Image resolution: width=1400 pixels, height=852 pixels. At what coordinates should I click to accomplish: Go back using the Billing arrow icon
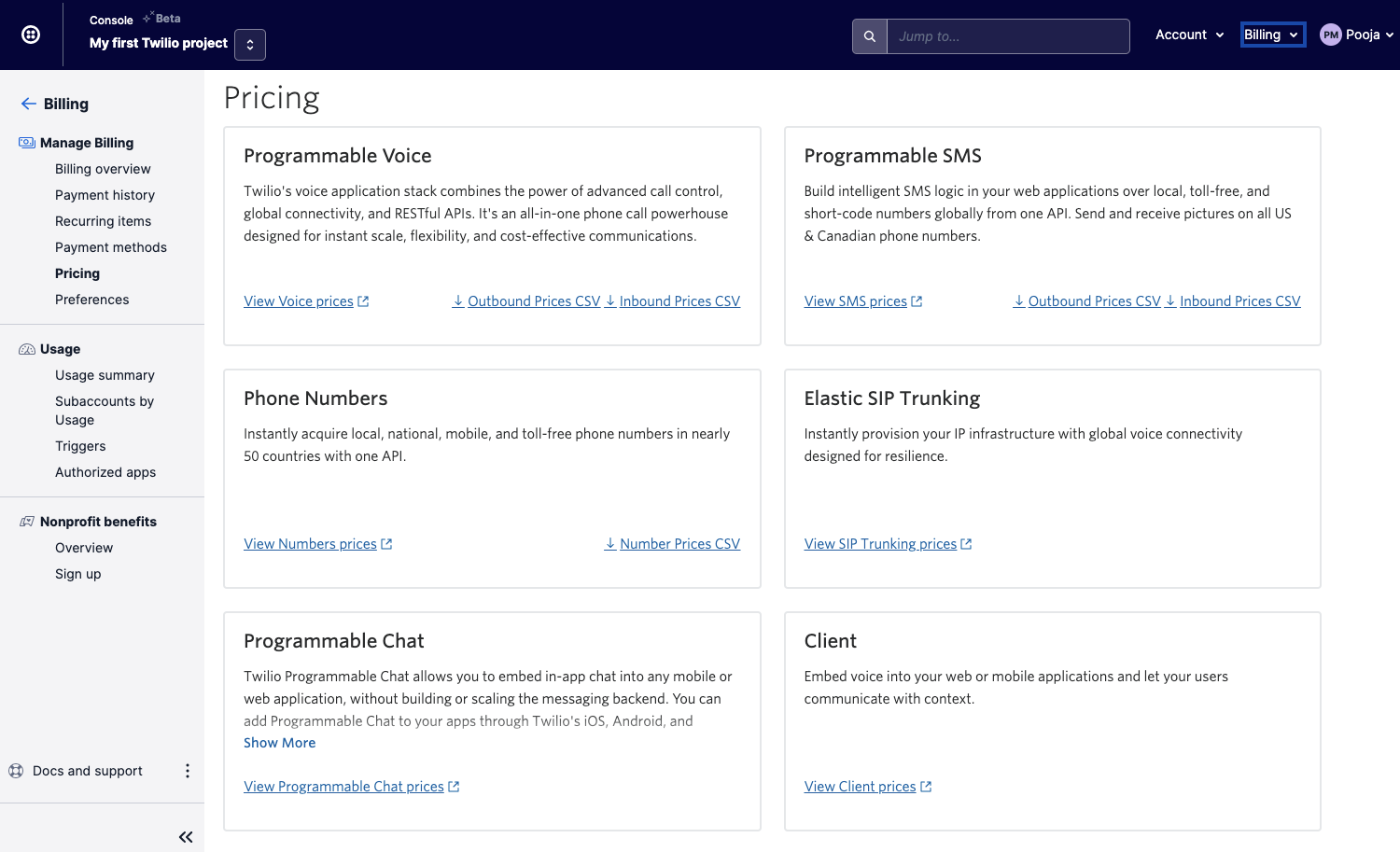coord(29,104)
